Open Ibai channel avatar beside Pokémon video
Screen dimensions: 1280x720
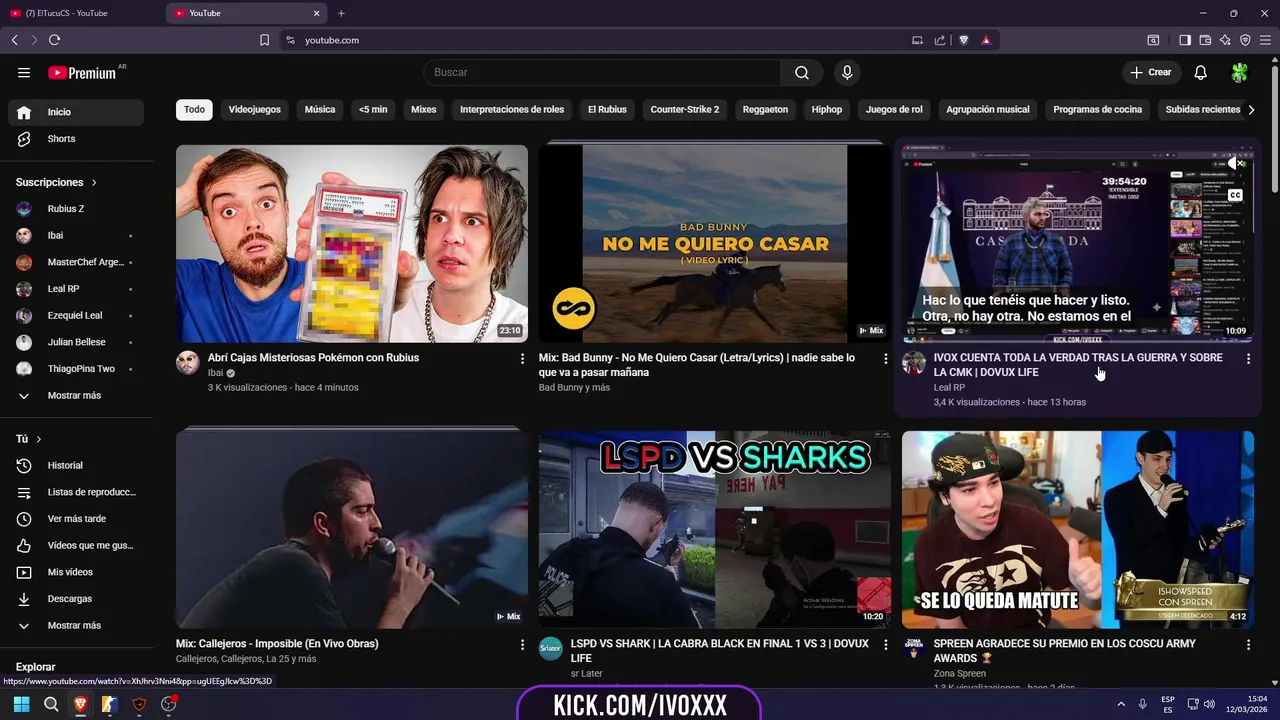[x=188, y=362]
